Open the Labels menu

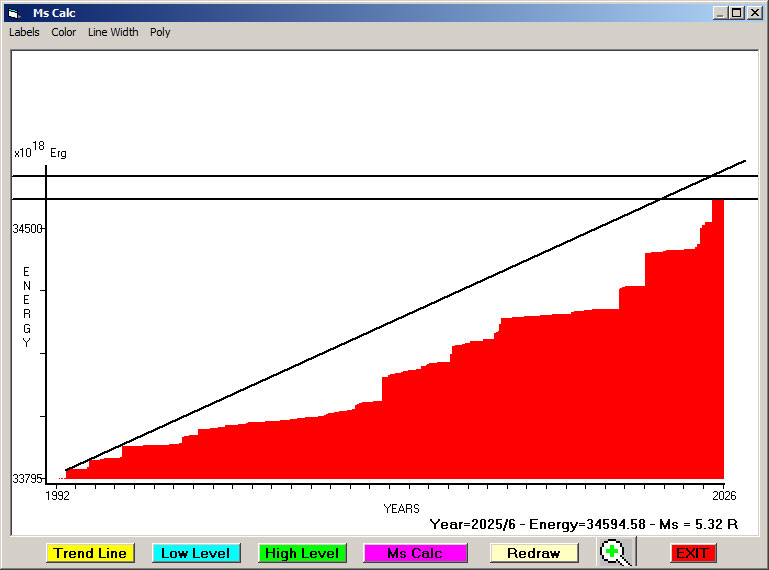(24, 32)
